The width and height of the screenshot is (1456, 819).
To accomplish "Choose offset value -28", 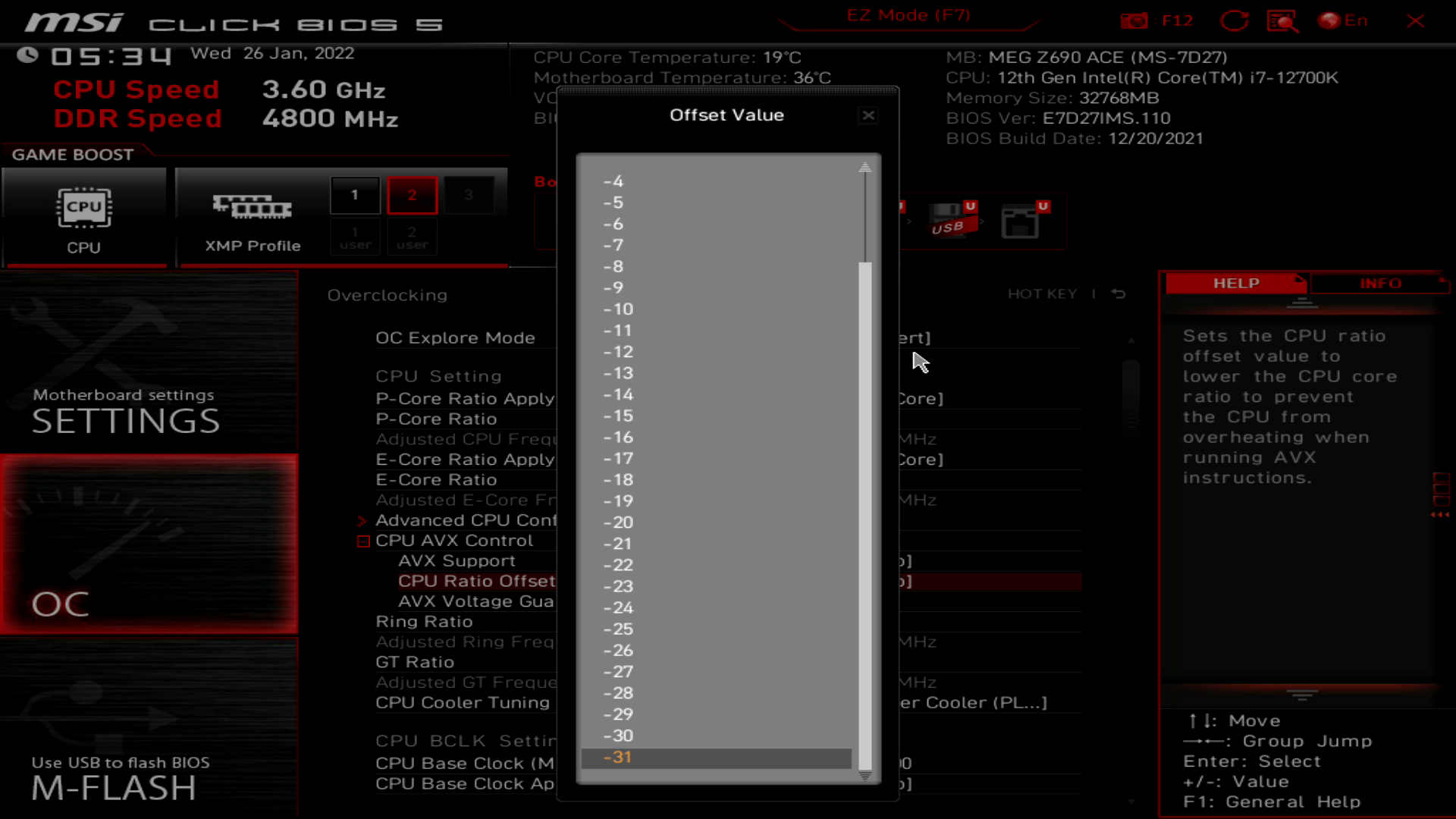I will click(x=716, y=693).
